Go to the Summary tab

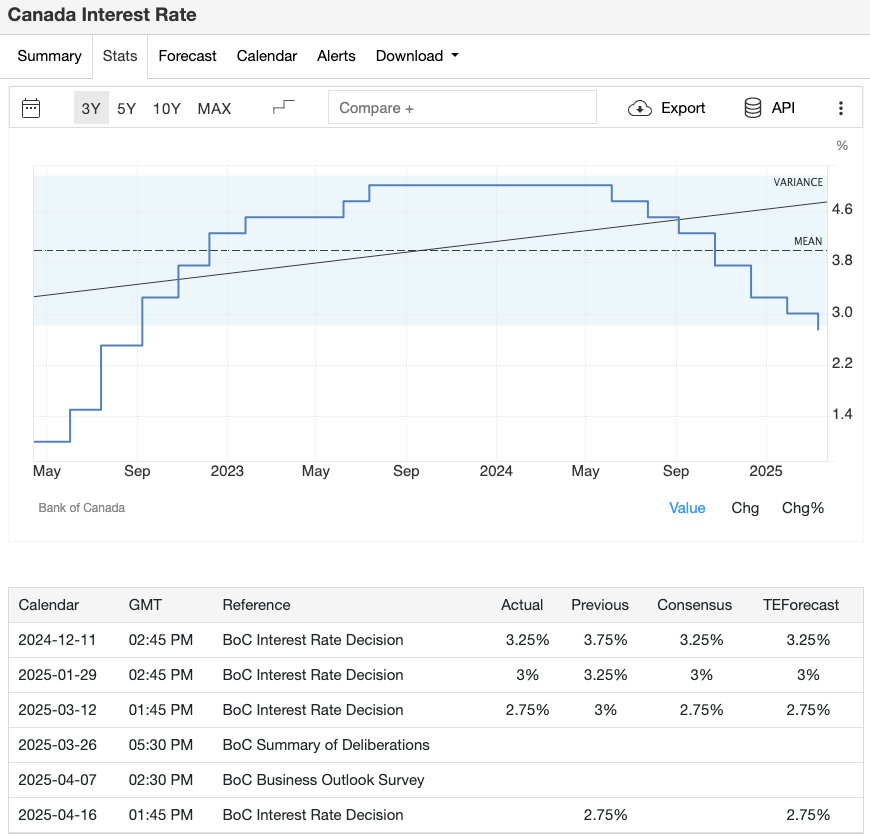pos(49,56)
